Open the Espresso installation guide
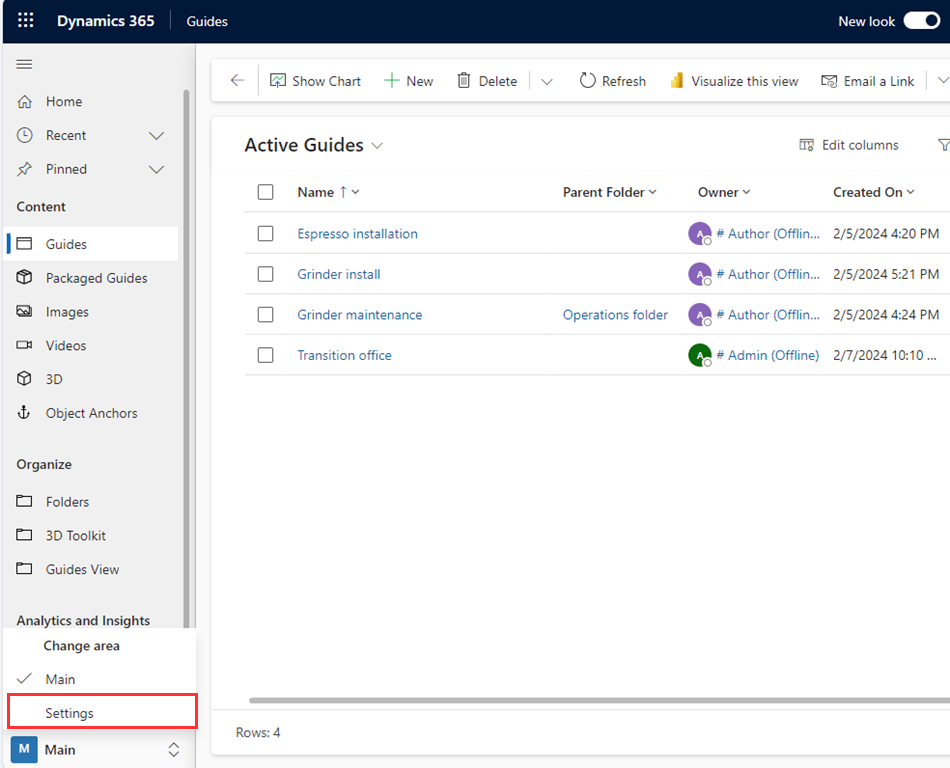Viewport: 950px width, 768px height. [357, 233]
